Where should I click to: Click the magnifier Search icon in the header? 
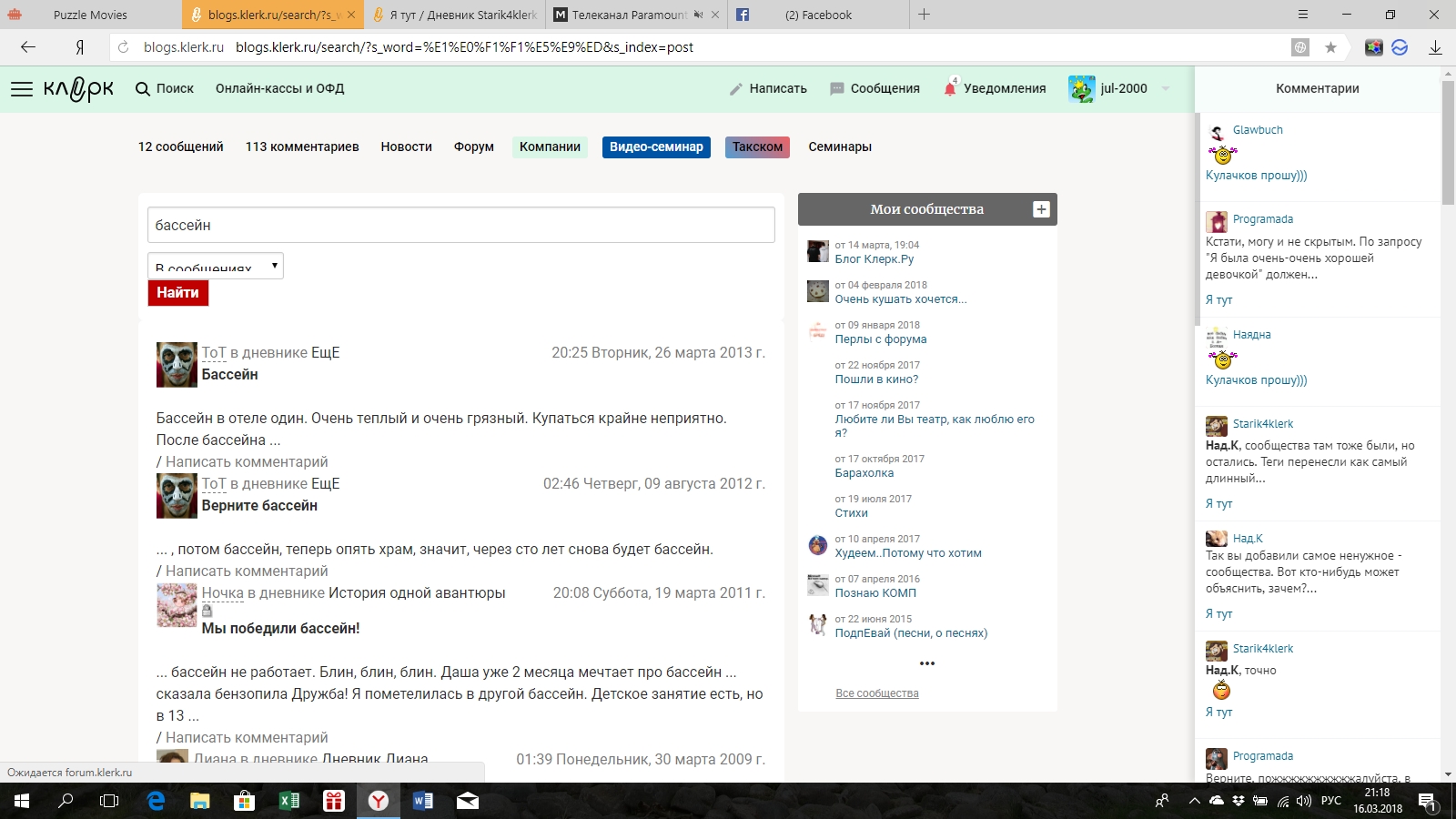click(x=143, y=88)
